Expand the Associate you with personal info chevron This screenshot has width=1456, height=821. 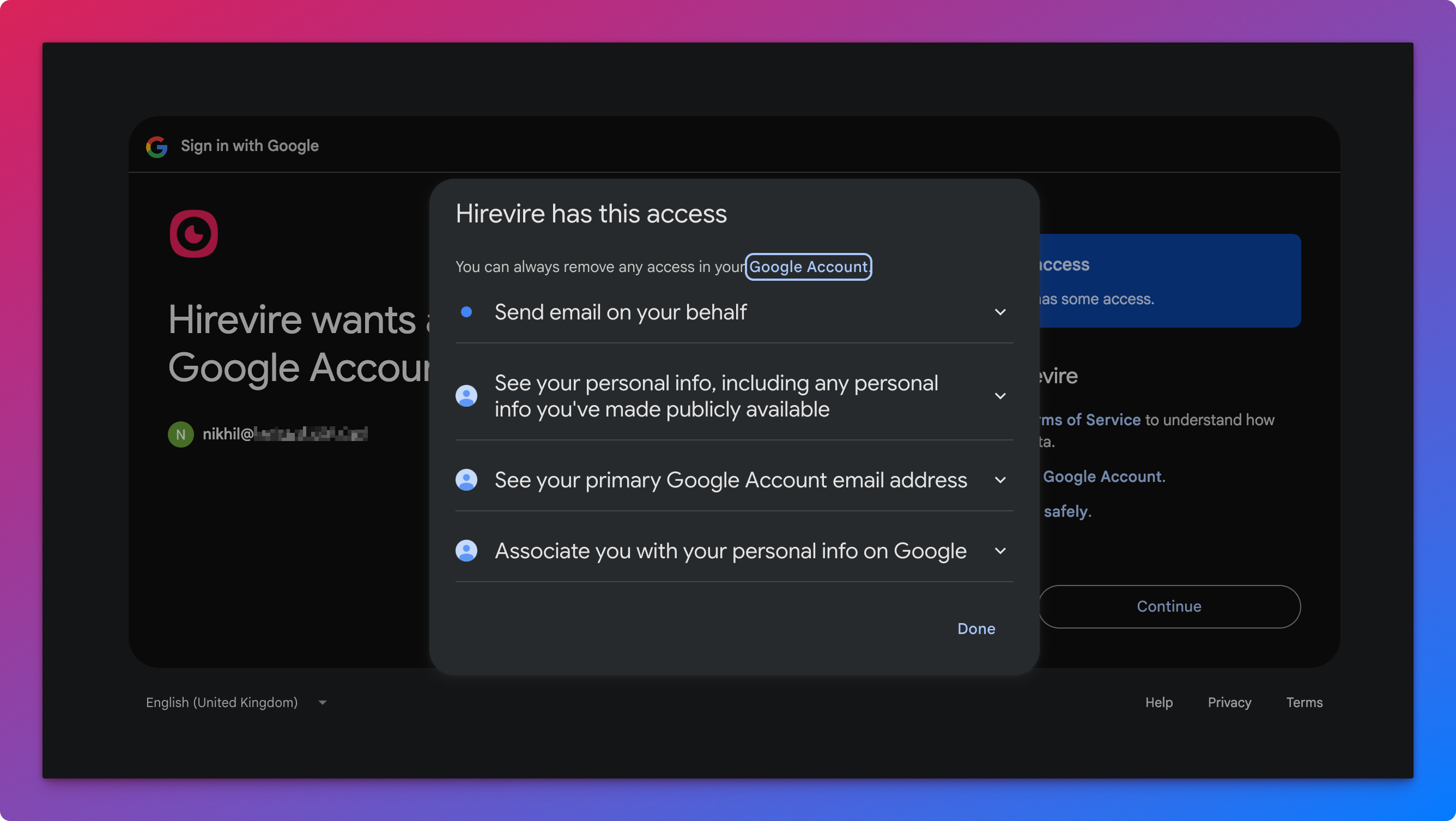pyautogui.click(x=1000, y=551)
